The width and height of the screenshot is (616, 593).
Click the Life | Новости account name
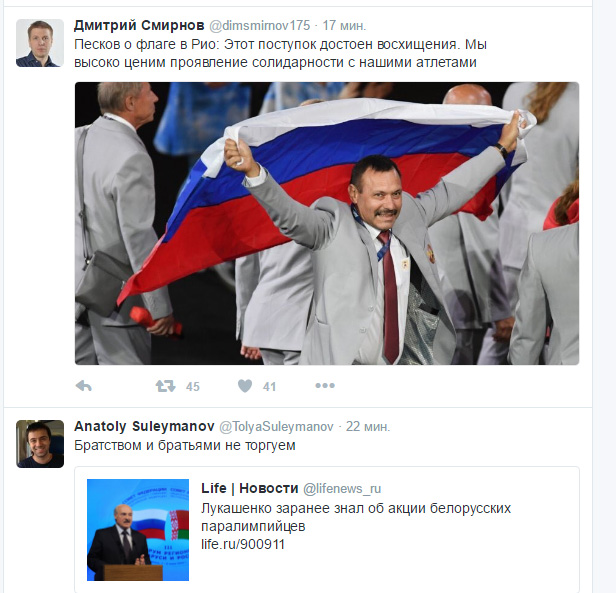click(x=250, y=488)
